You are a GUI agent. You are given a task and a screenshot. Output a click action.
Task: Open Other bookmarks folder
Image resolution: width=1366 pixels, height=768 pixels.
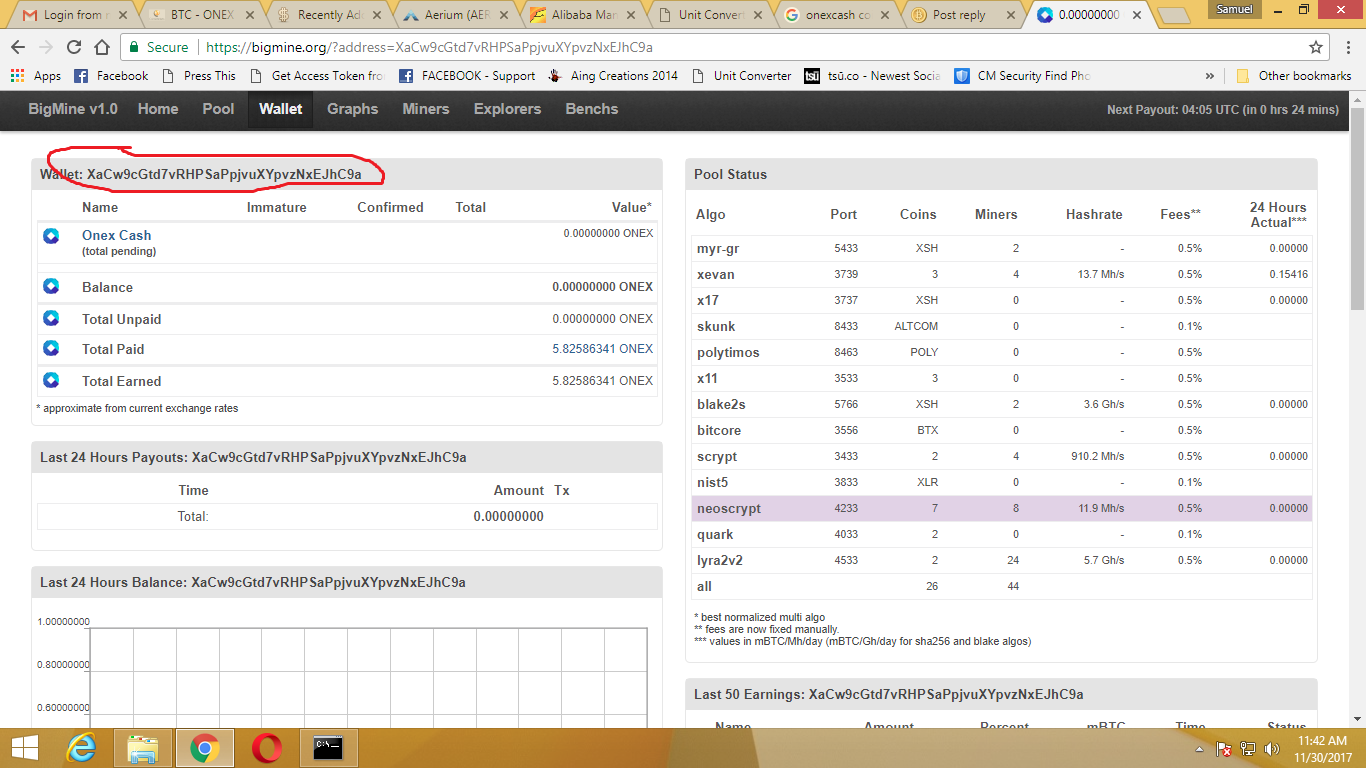coord(1293,75)
